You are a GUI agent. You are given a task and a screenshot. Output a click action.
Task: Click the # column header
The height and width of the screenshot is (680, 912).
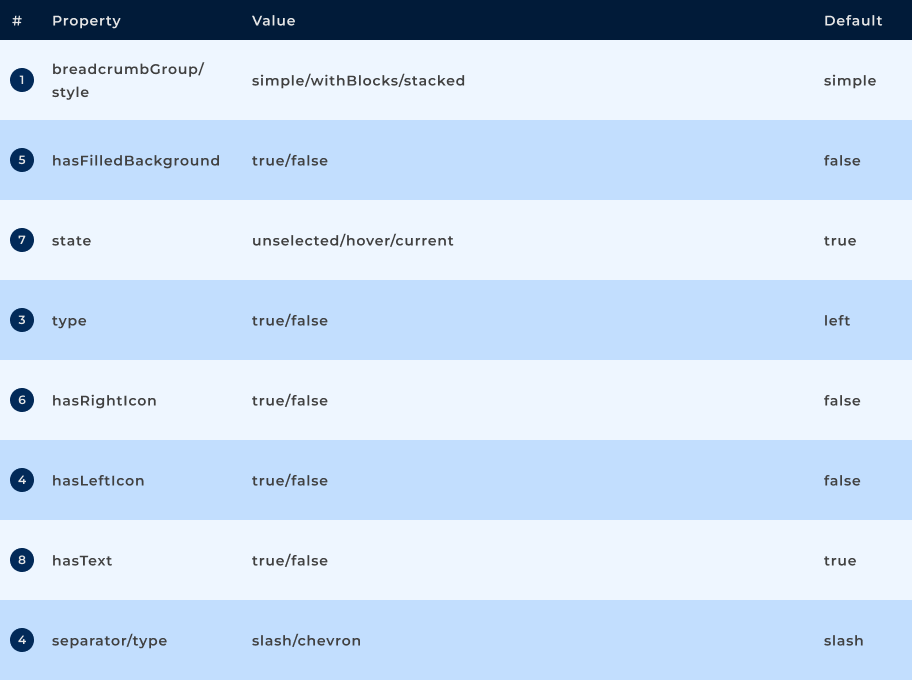click(x=17, y=21)
